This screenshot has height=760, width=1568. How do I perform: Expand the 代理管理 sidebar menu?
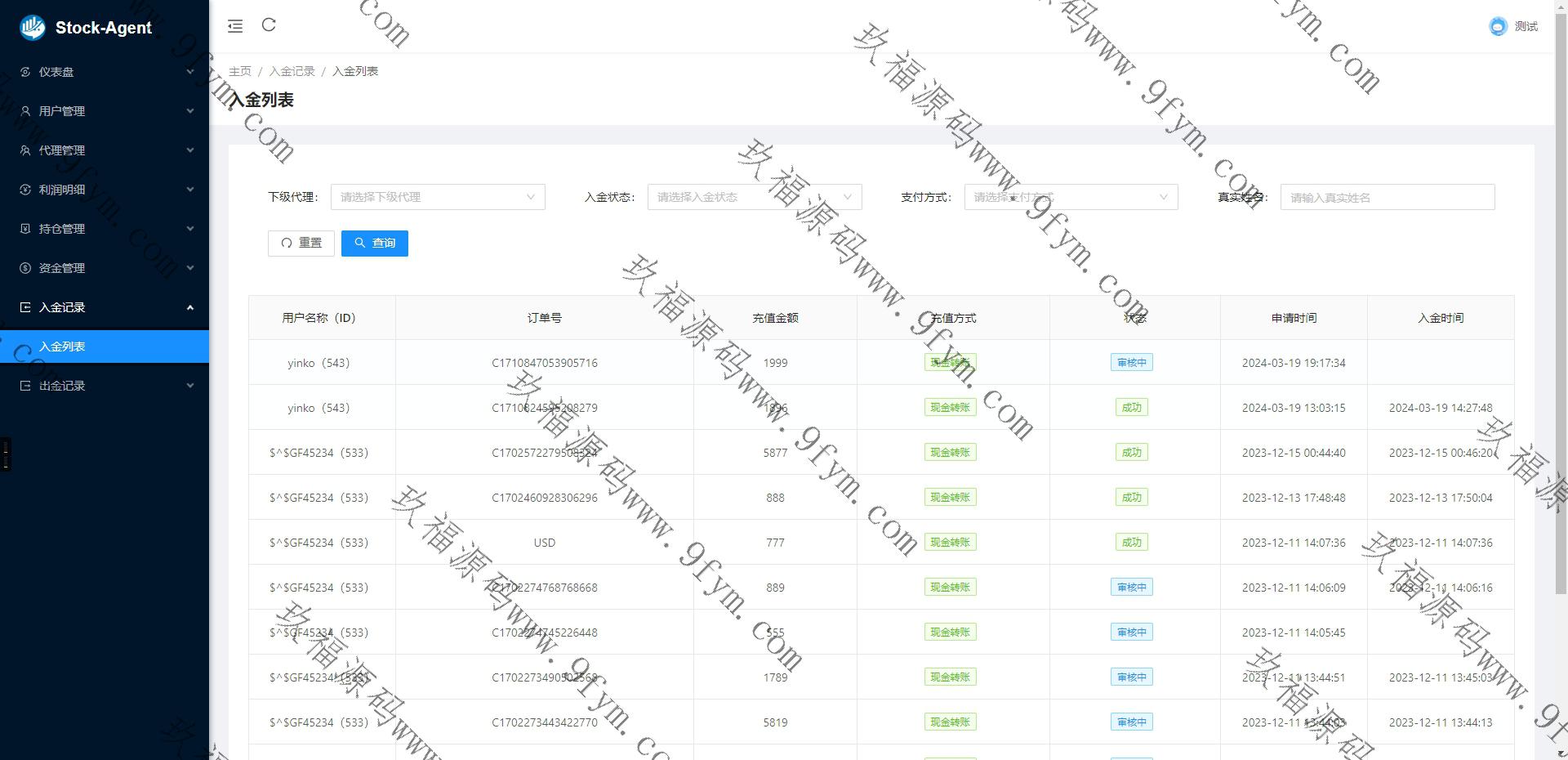[105, 150]
